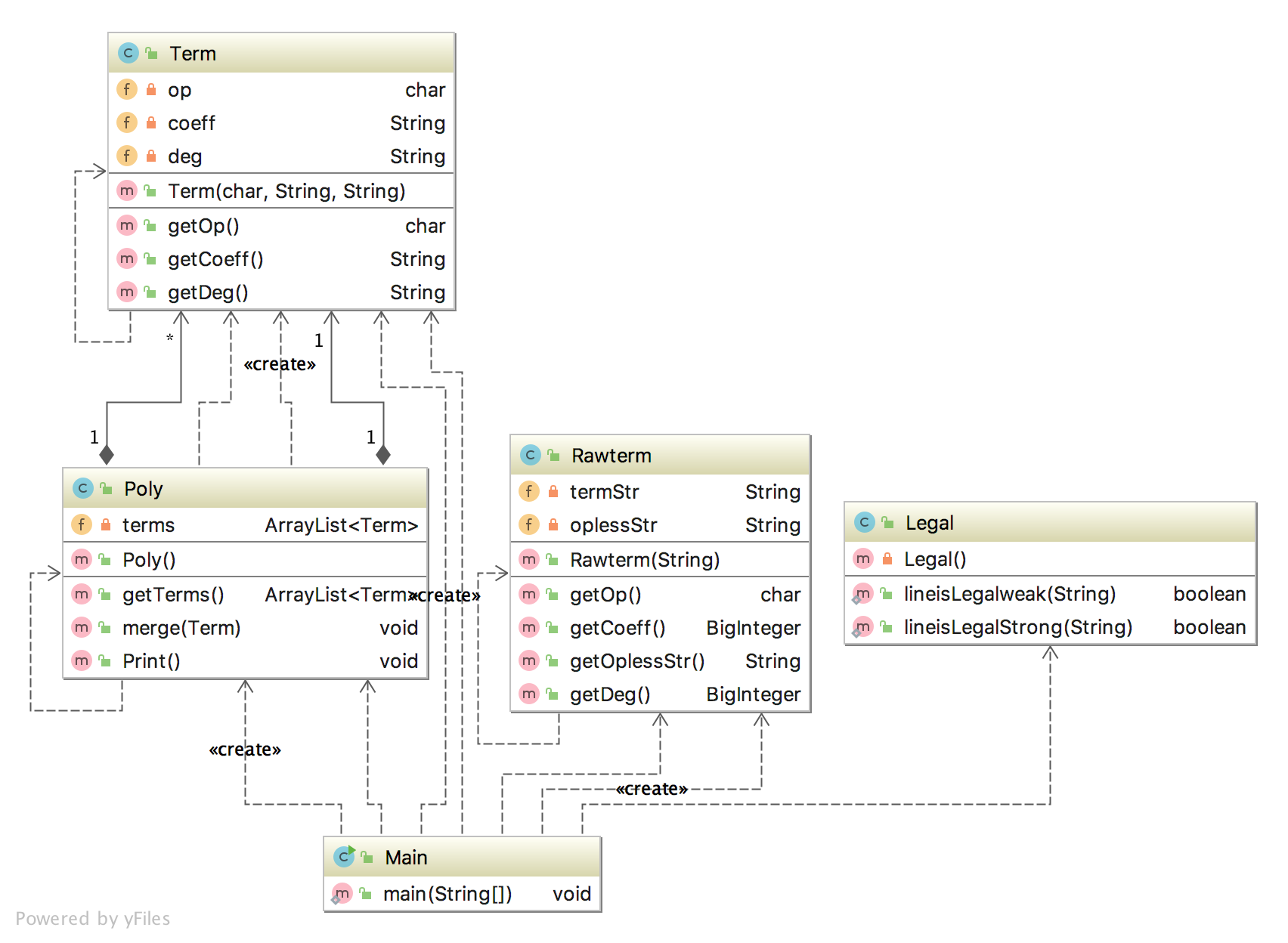This screenshot has height=943, width=1288.
Task: Click the terms field name in Poly
Action: 148,525
